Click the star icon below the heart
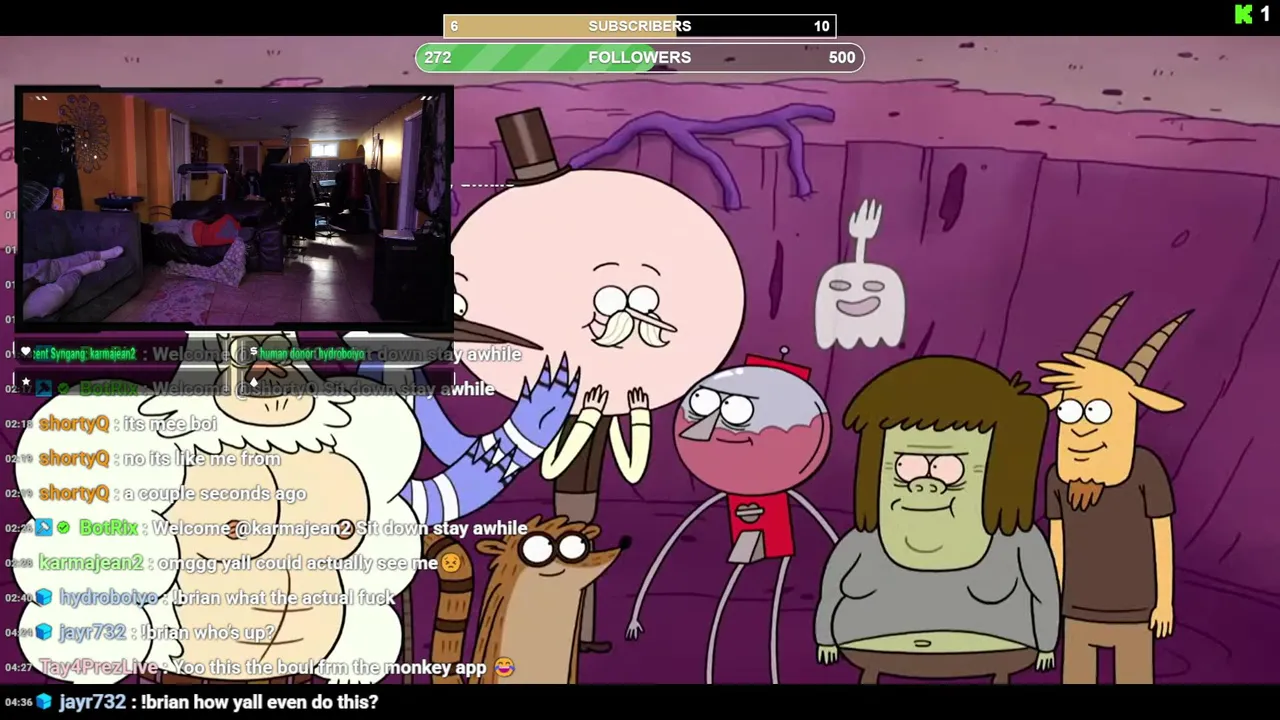 [x=26, y=381]
